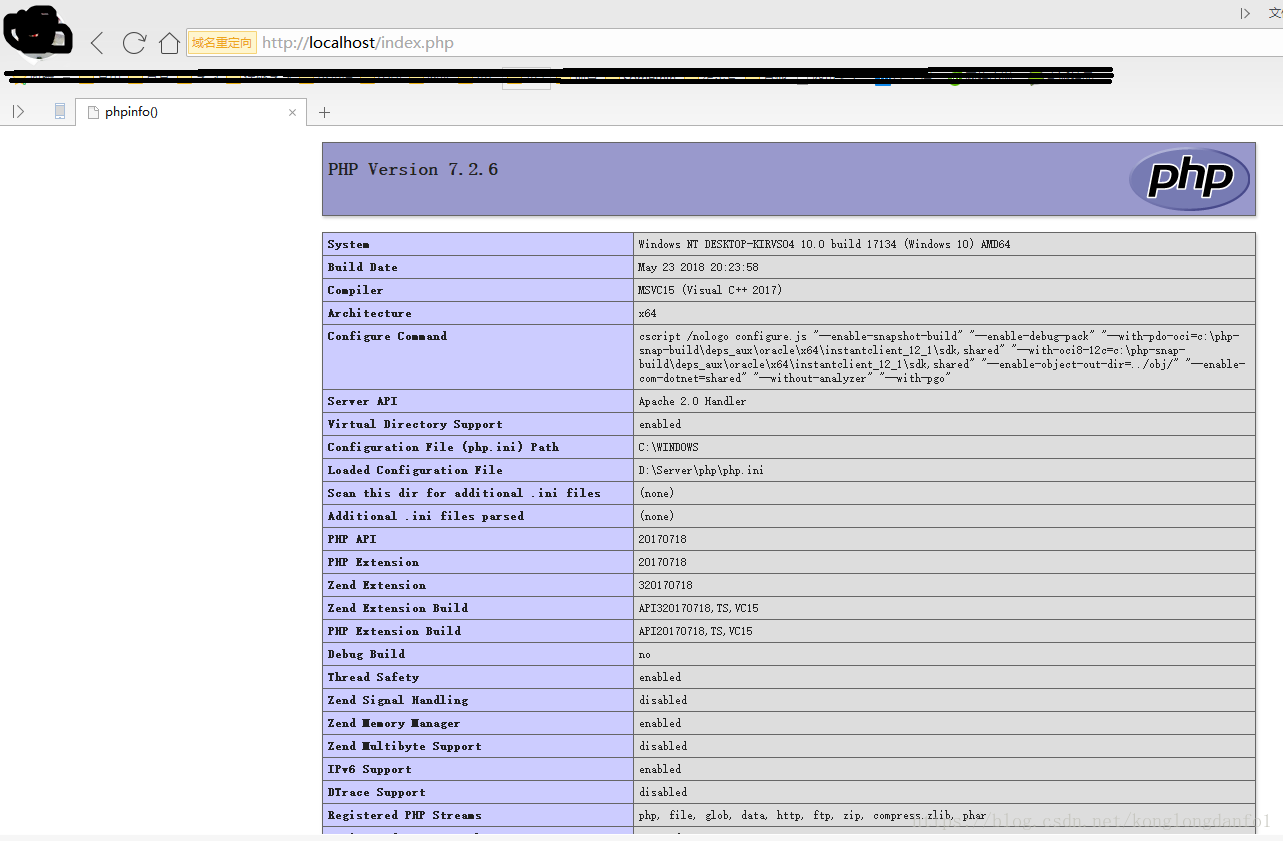
Task: Click the PHP Extension label
Action: [373, 562]
